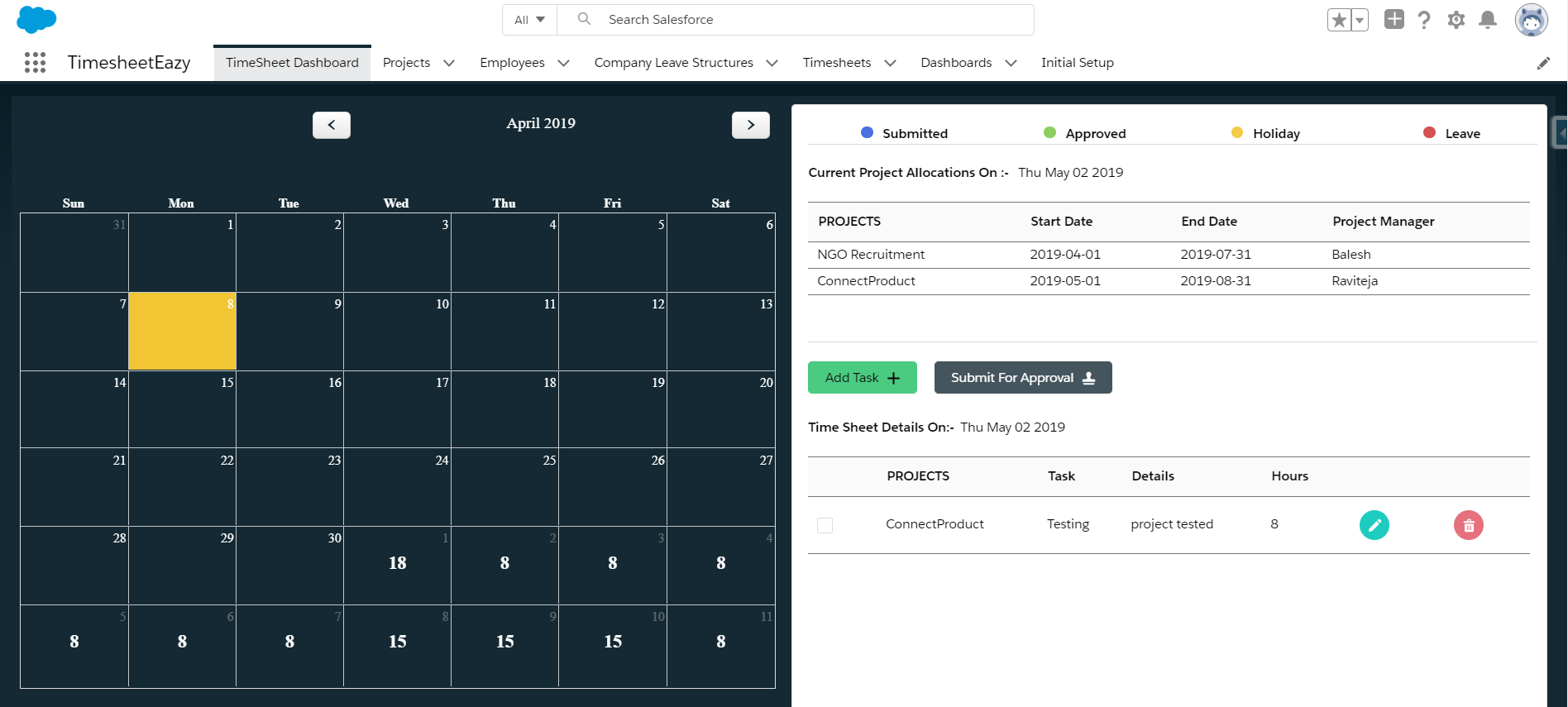Image resolution: width=1568 pixels, height=707 pixels.
Task: Click the Submitted blue legend dot
Action: 867,132
